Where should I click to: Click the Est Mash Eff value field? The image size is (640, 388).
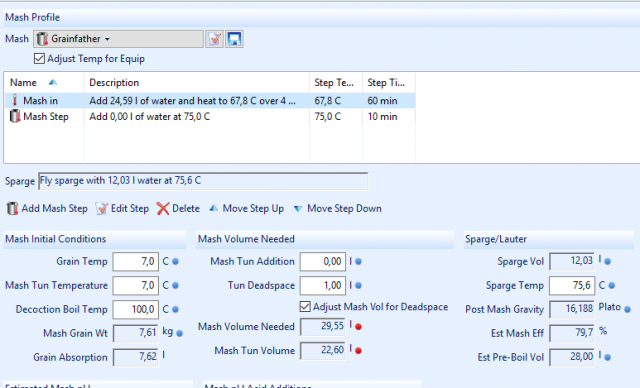click(572, 333)
